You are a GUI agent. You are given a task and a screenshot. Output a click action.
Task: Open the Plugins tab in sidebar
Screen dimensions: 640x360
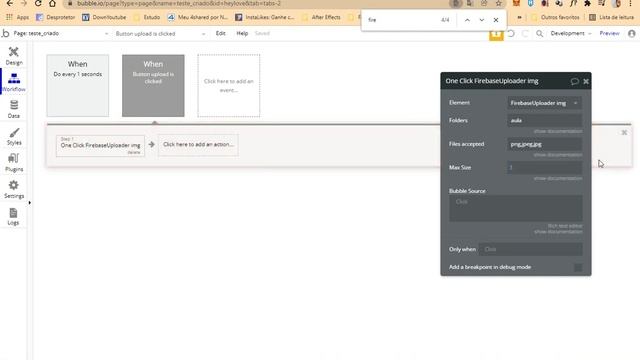[x=13, y=162]
